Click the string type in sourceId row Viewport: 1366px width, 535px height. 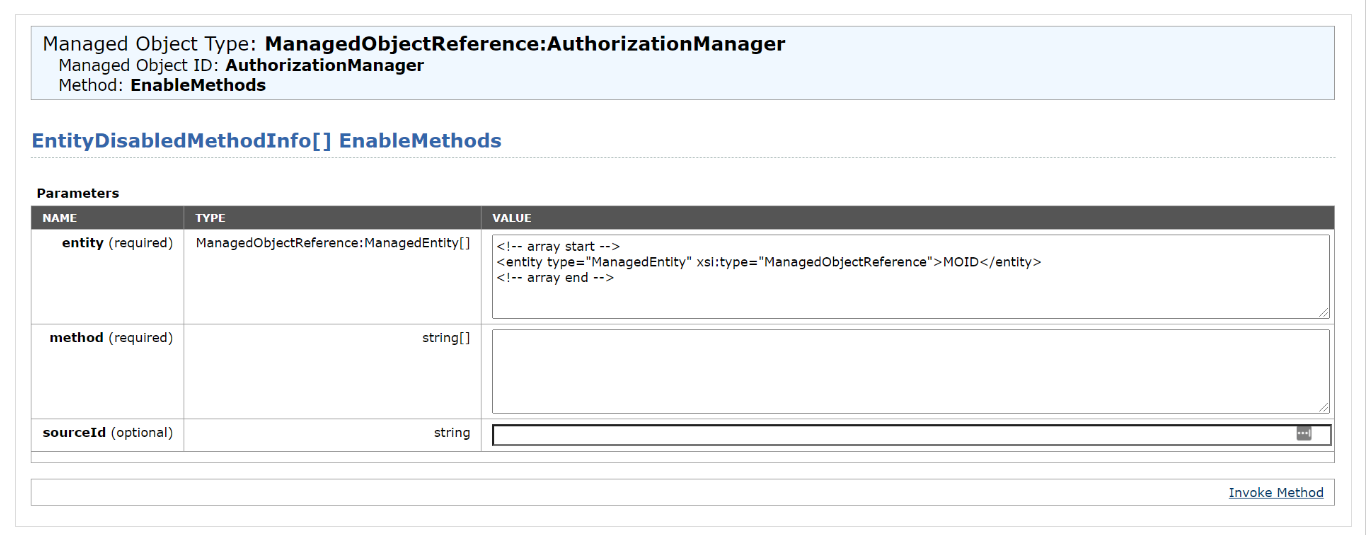[452, 433]
